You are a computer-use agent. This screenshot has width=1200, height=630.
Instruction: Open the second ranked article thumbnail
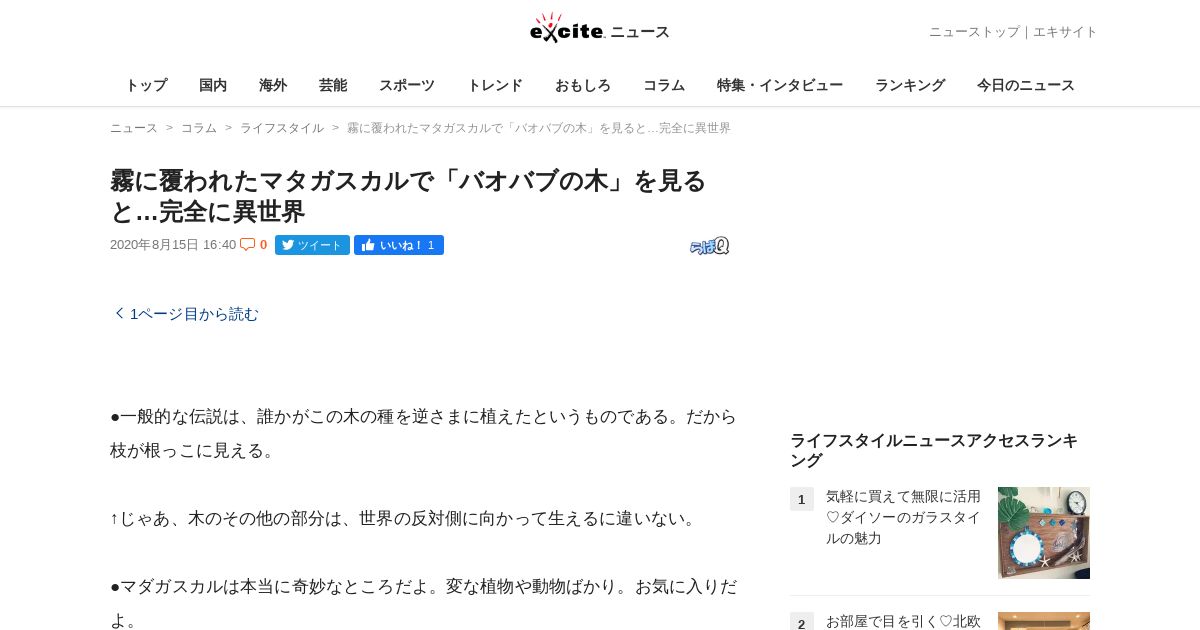(x=1044, y=621)
